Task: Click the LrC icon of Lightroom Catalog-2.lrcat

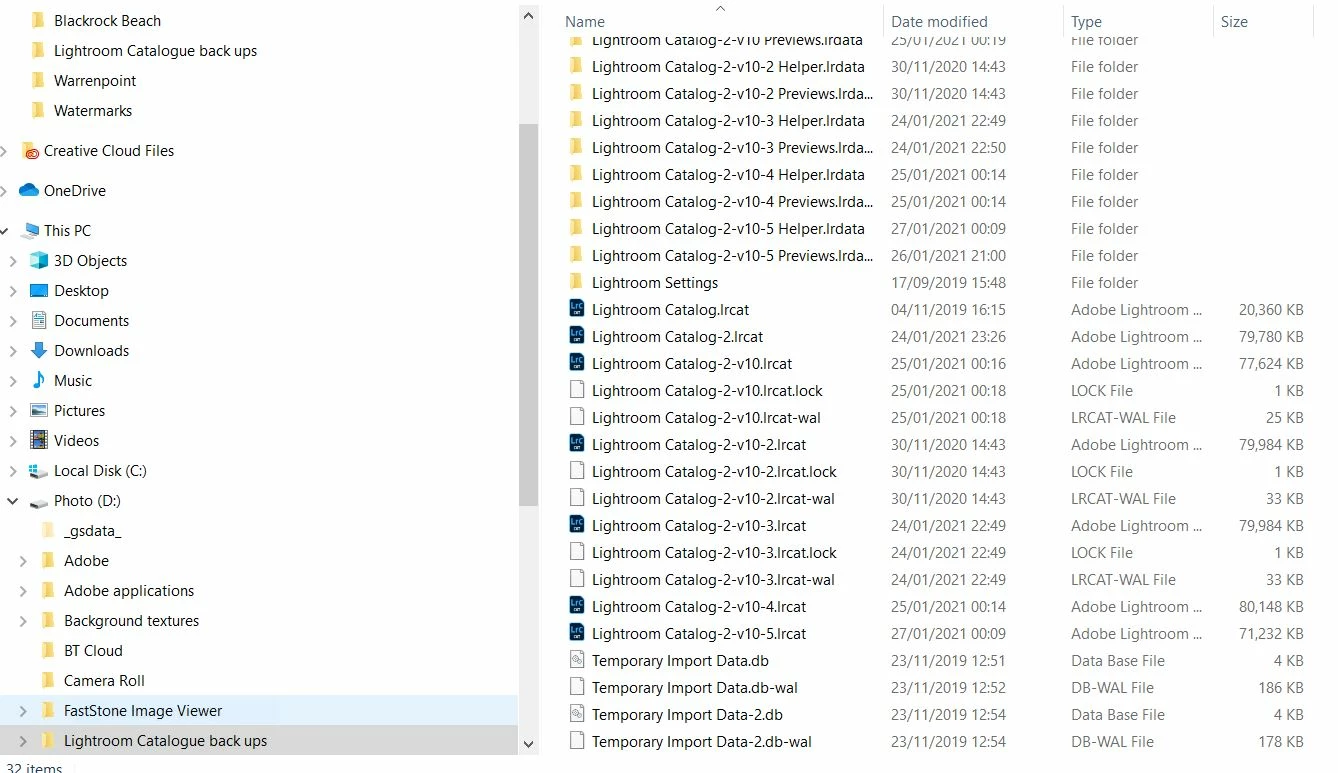Action: point(576,336)
